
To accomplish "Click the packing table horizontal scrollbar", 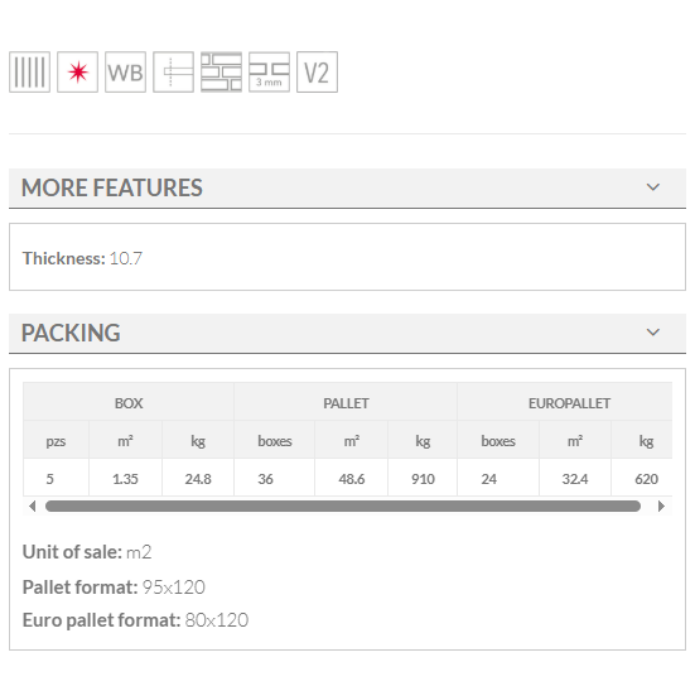I will (x=342, y=506).
